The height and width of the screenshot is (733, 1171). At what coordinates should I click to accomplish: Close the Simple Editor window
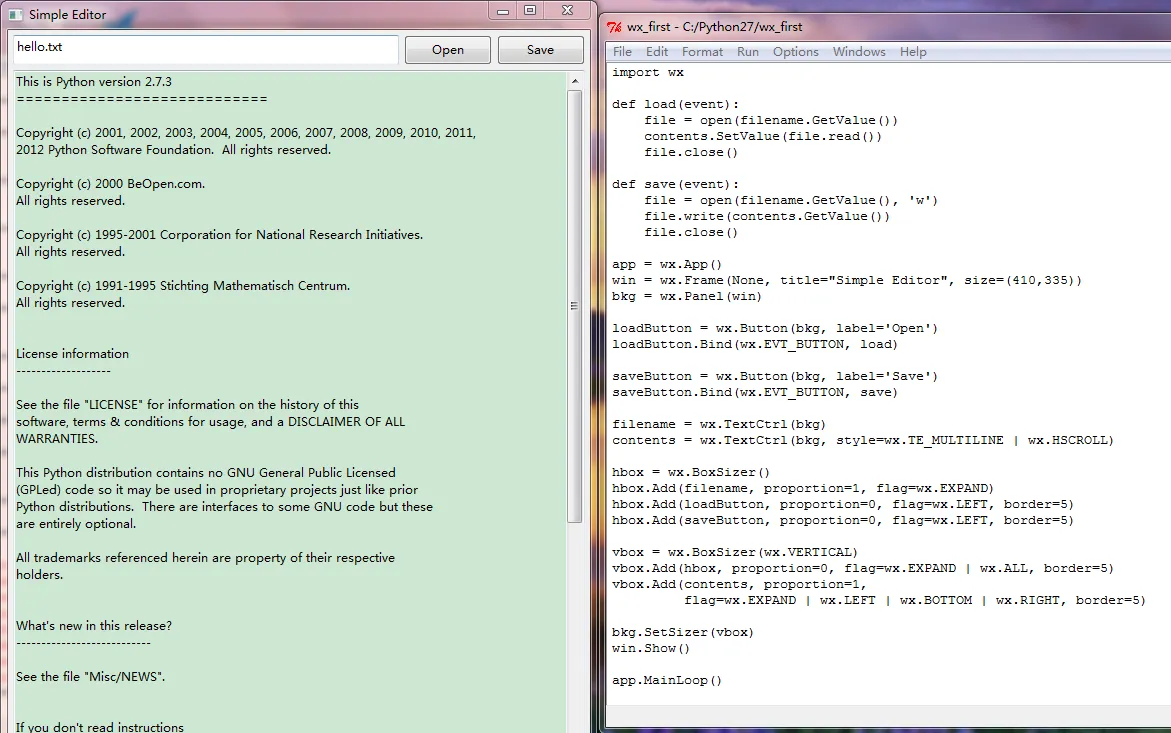coord(568,10)
